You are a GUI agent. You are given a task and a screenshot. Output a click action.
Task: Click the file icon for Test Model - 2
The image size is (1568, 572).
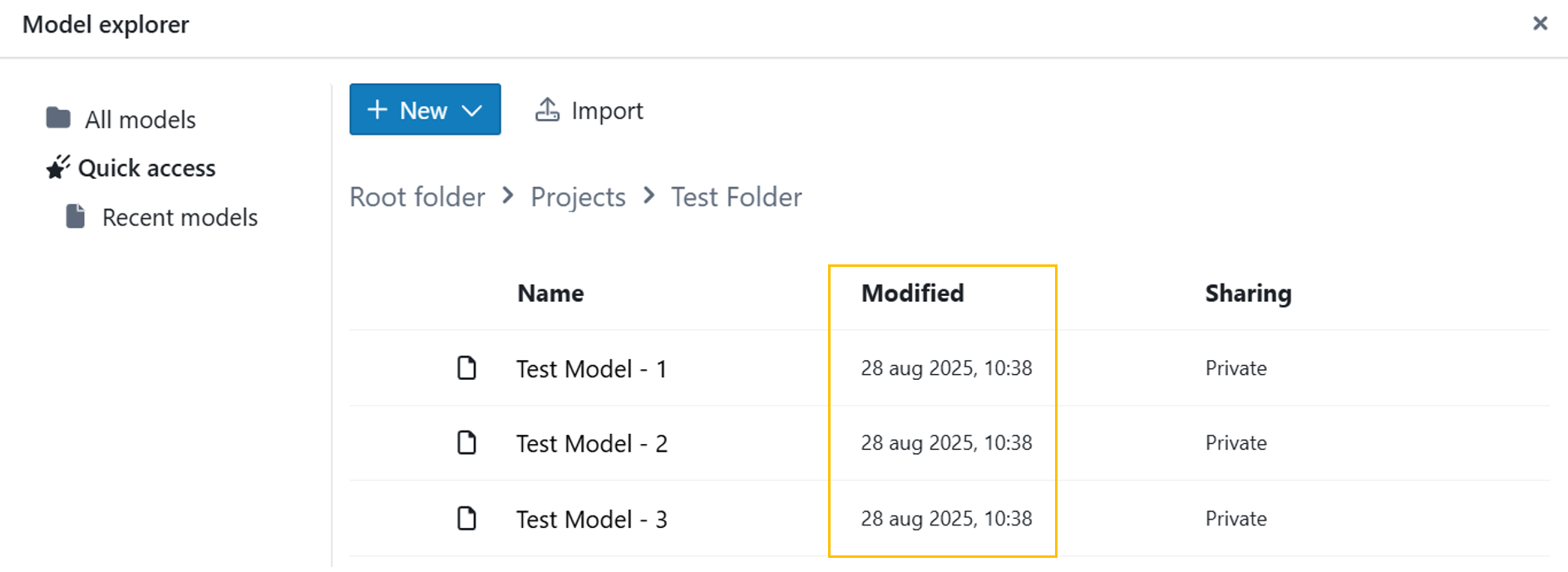pos(467,442)
